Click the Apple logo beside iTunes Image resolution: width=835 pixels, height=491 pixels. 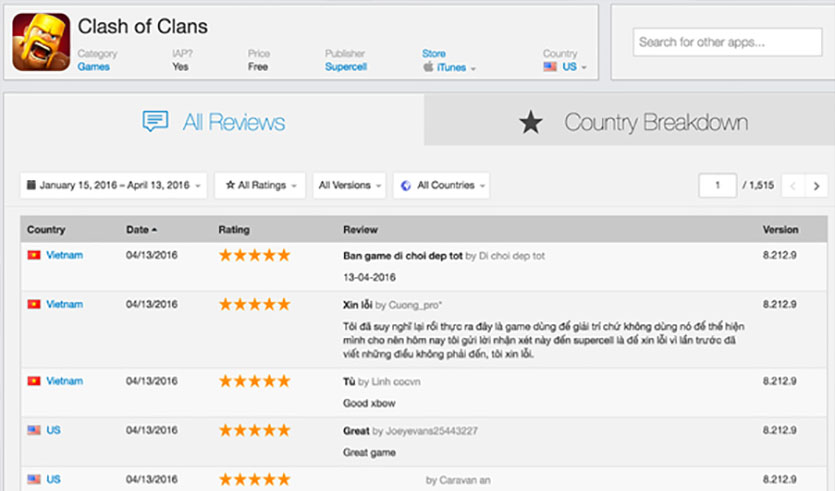428,67
